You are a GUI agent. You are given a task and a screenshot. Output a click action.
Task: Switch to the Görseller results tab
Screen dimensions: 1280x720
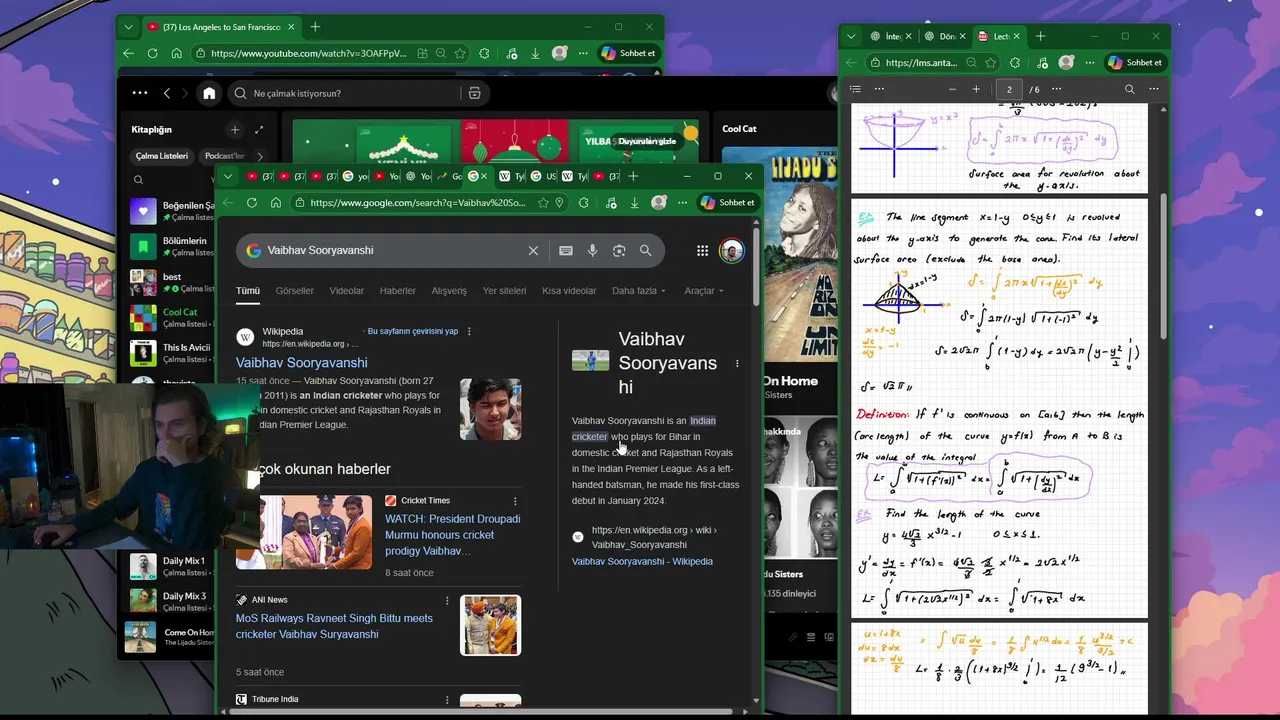(295, 291)
